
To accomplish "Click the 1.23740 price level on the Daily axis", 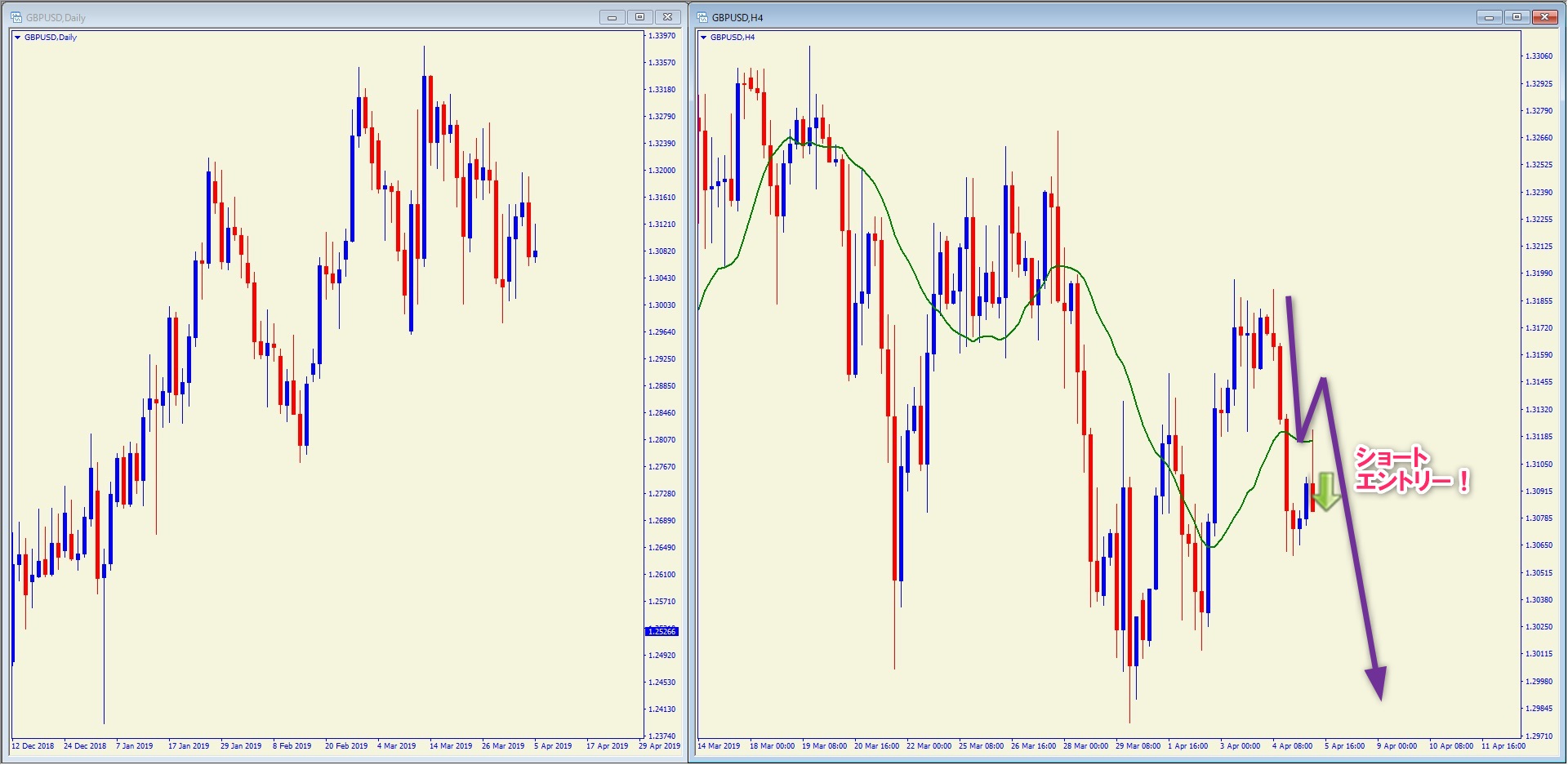I will click(662, 736).
